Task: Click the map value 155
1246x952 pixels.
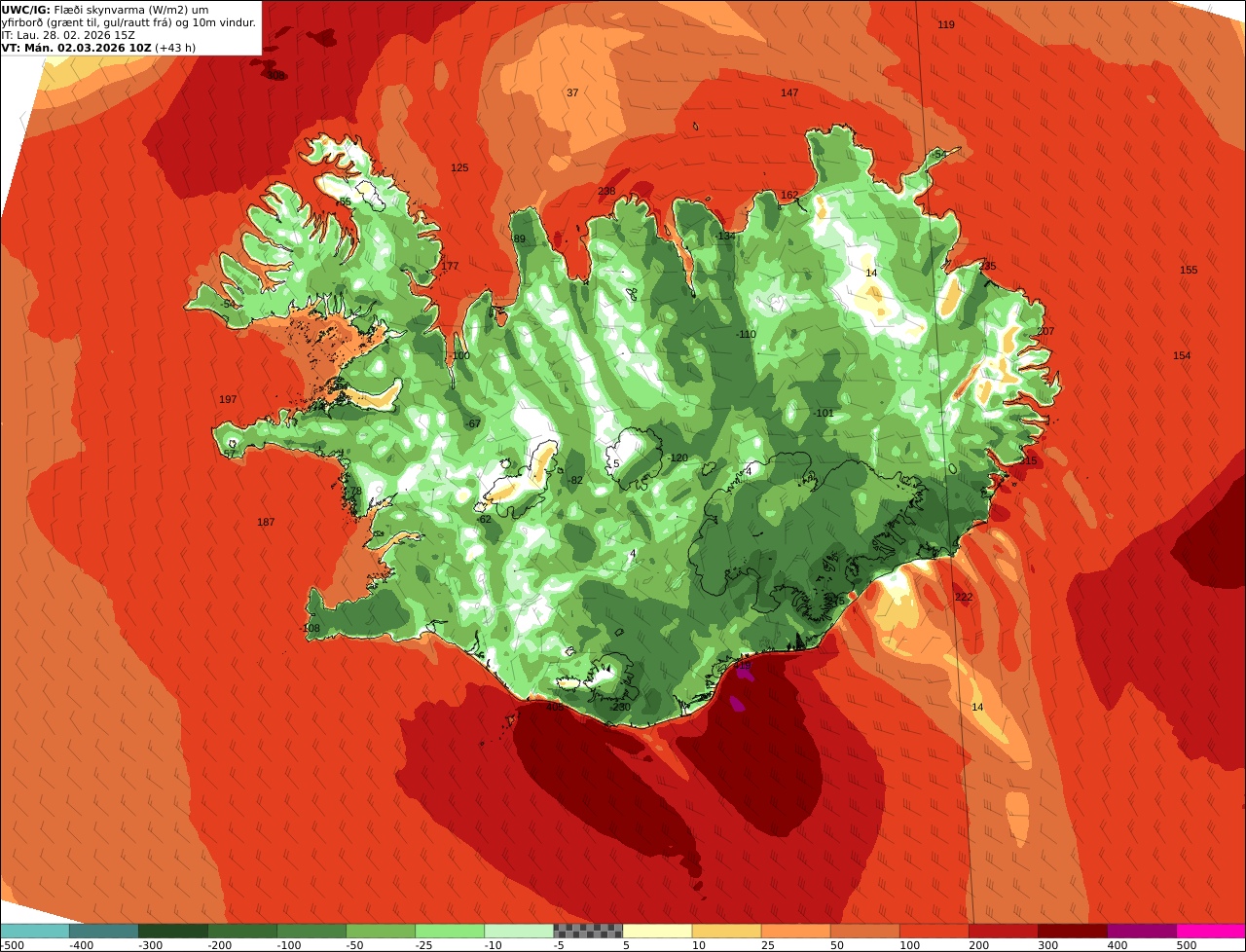Action: coord(1189,270)
